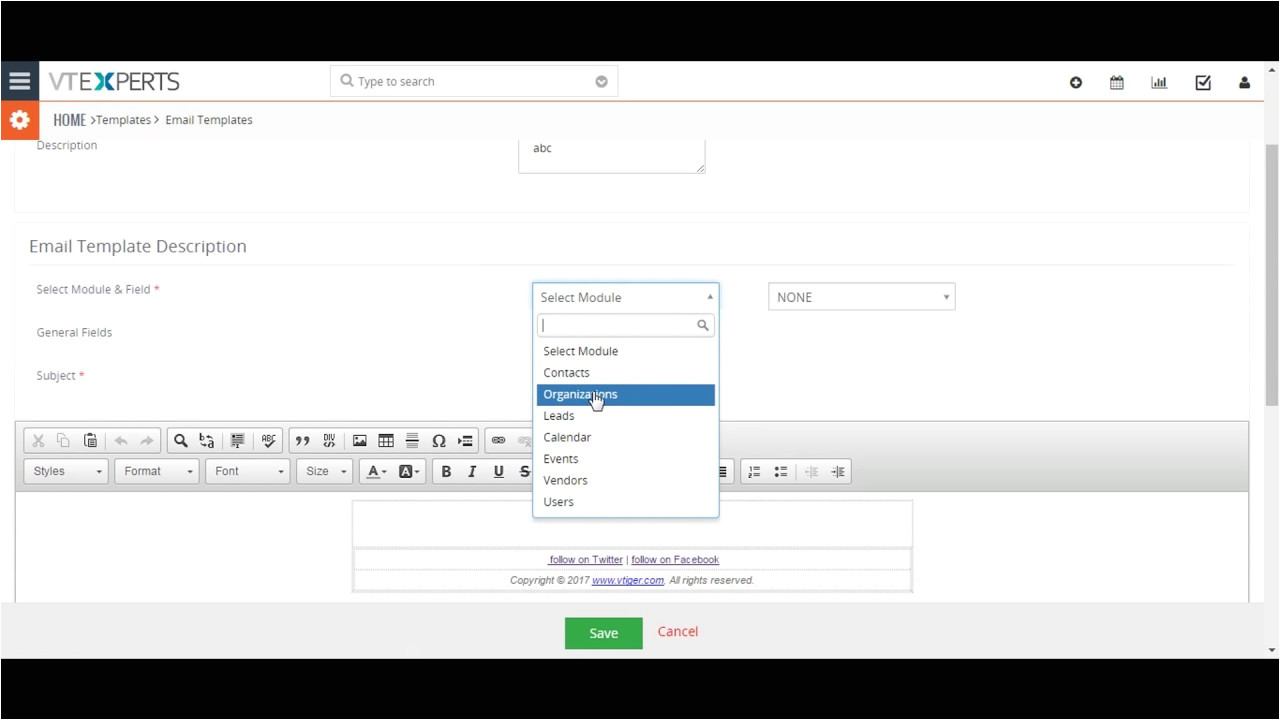Screen dimensions: 1280x720
Task: Expand the search box options arrow
Action: click(601, 82)
